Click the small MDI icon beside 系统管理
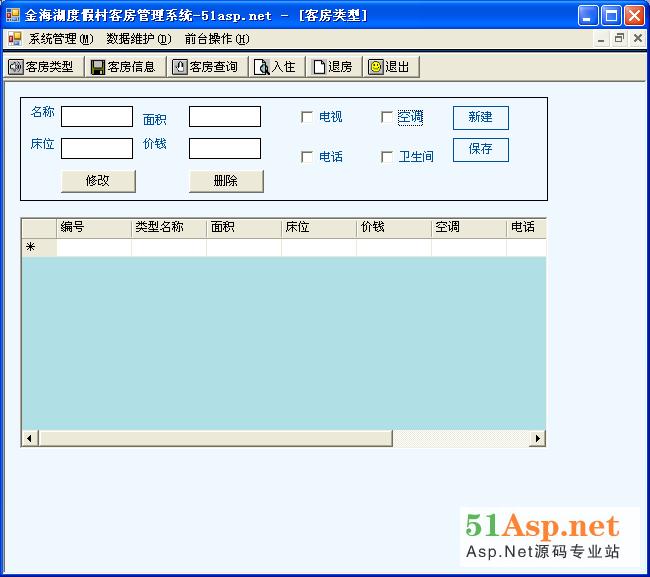Screen dimensions: 650x577 click(14, 39)
